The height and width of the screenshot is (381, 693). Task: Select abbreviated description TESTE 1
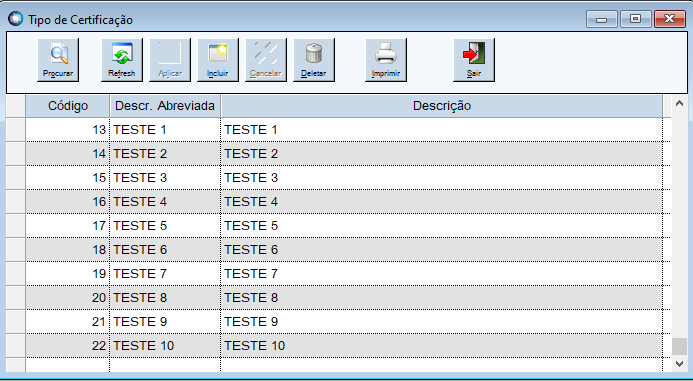pyautogui.click(x=165, y=130)
